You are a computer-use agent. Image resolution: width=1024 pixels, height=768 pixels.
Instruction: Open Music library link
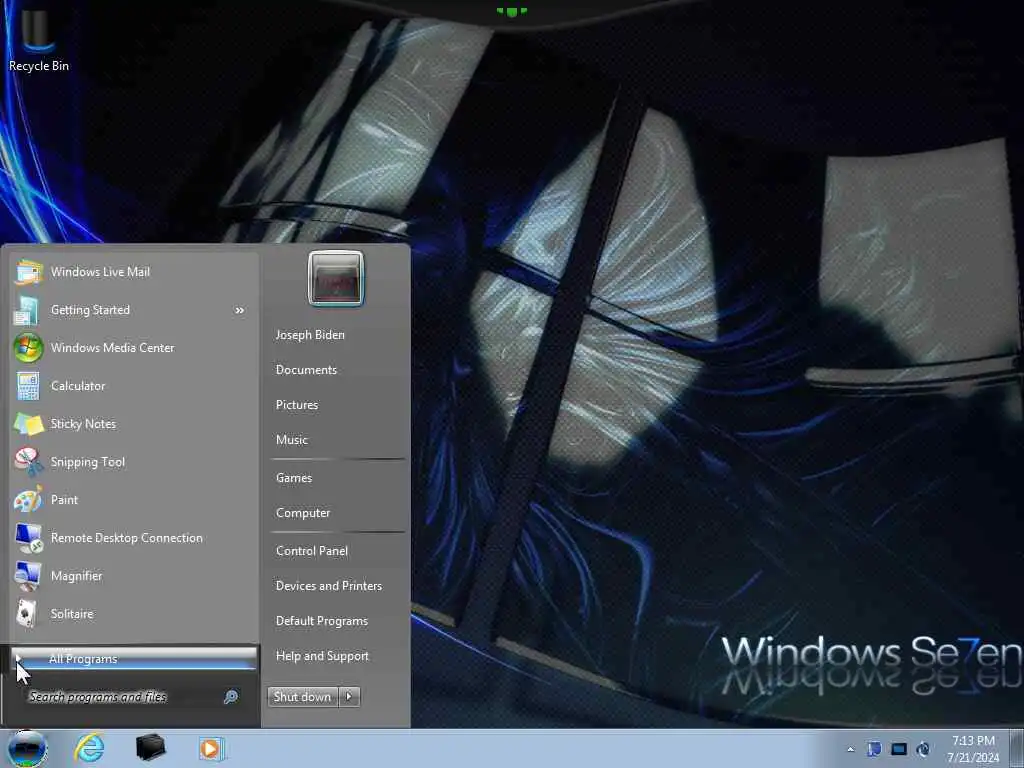(x=292, y=440)
